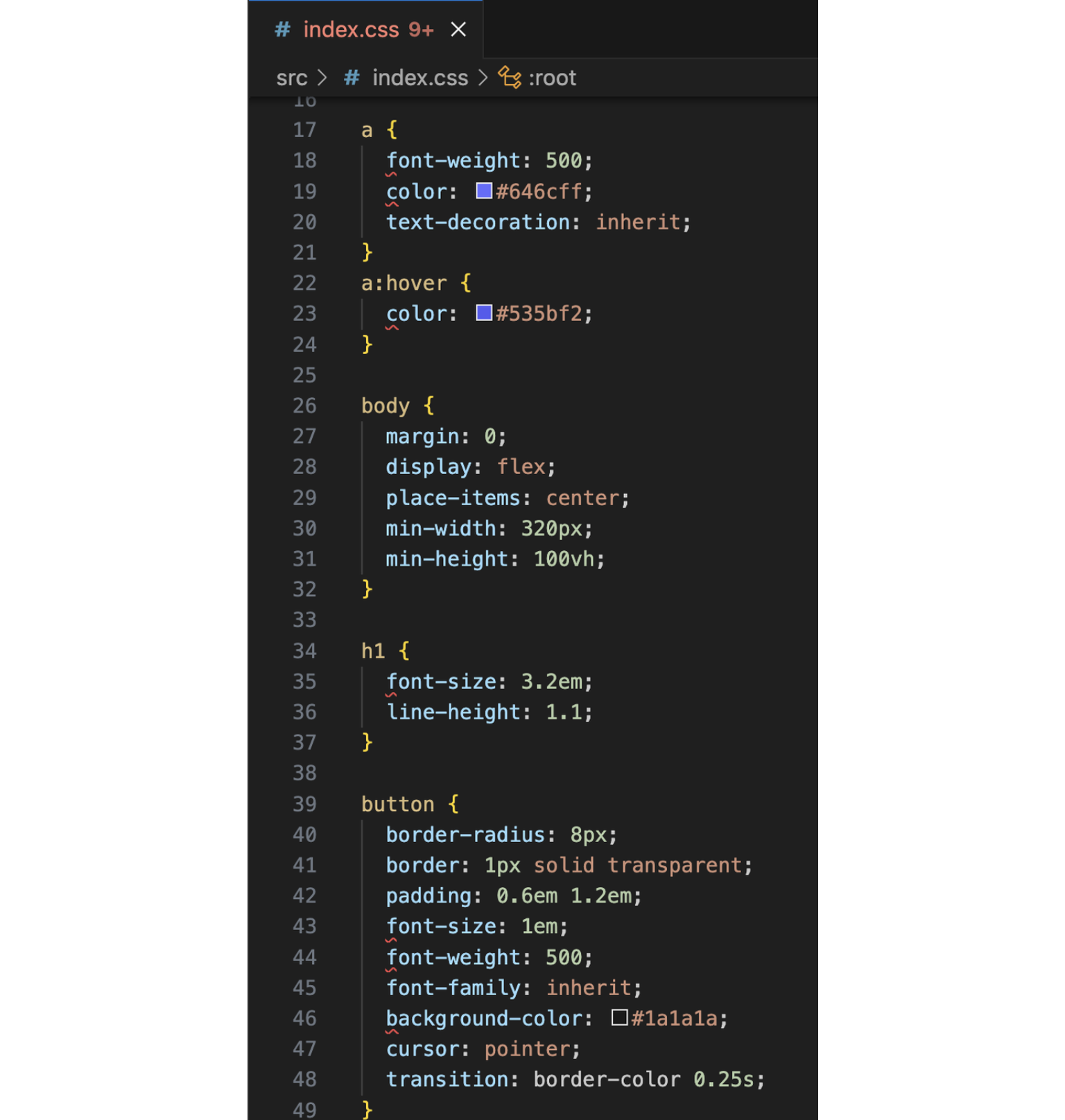Image resolution: width=1065 pixels, height=1120 pixels.
Task: Open the src breadcrumb folder
Action: pyautogui.click(x=291, y=78)
